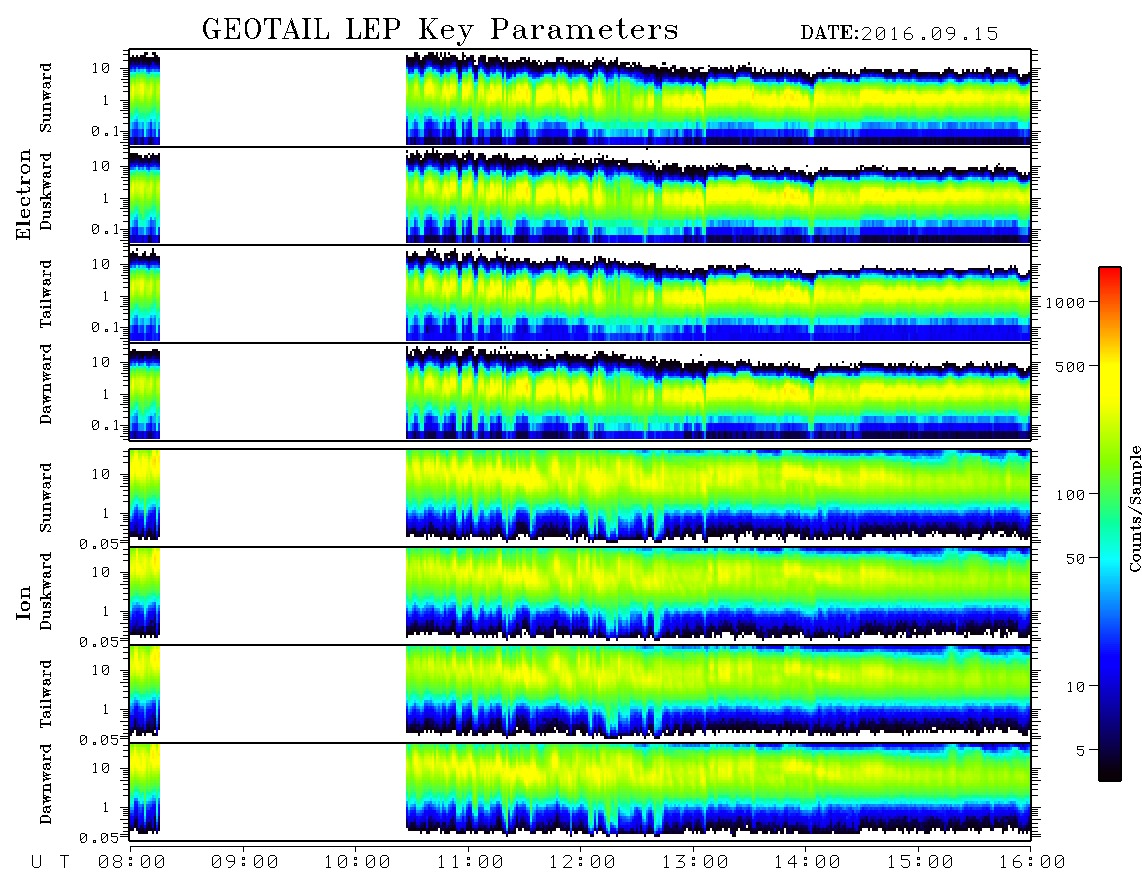Click the Ion Dawnward spectrogram plot
The image size is (1142, 880).
[580, 792]
